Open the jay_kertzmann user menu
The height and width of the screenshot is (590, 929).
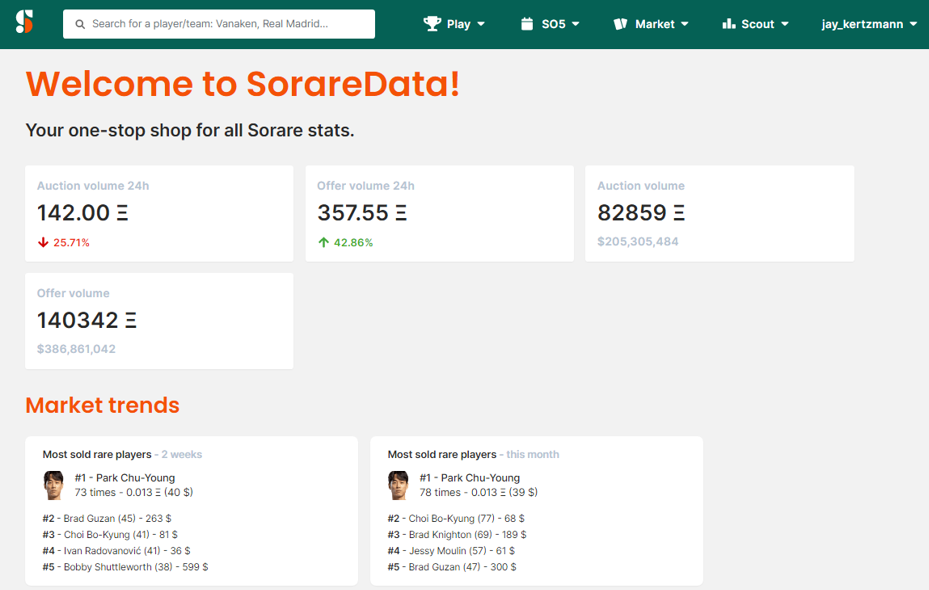point(869,24)
